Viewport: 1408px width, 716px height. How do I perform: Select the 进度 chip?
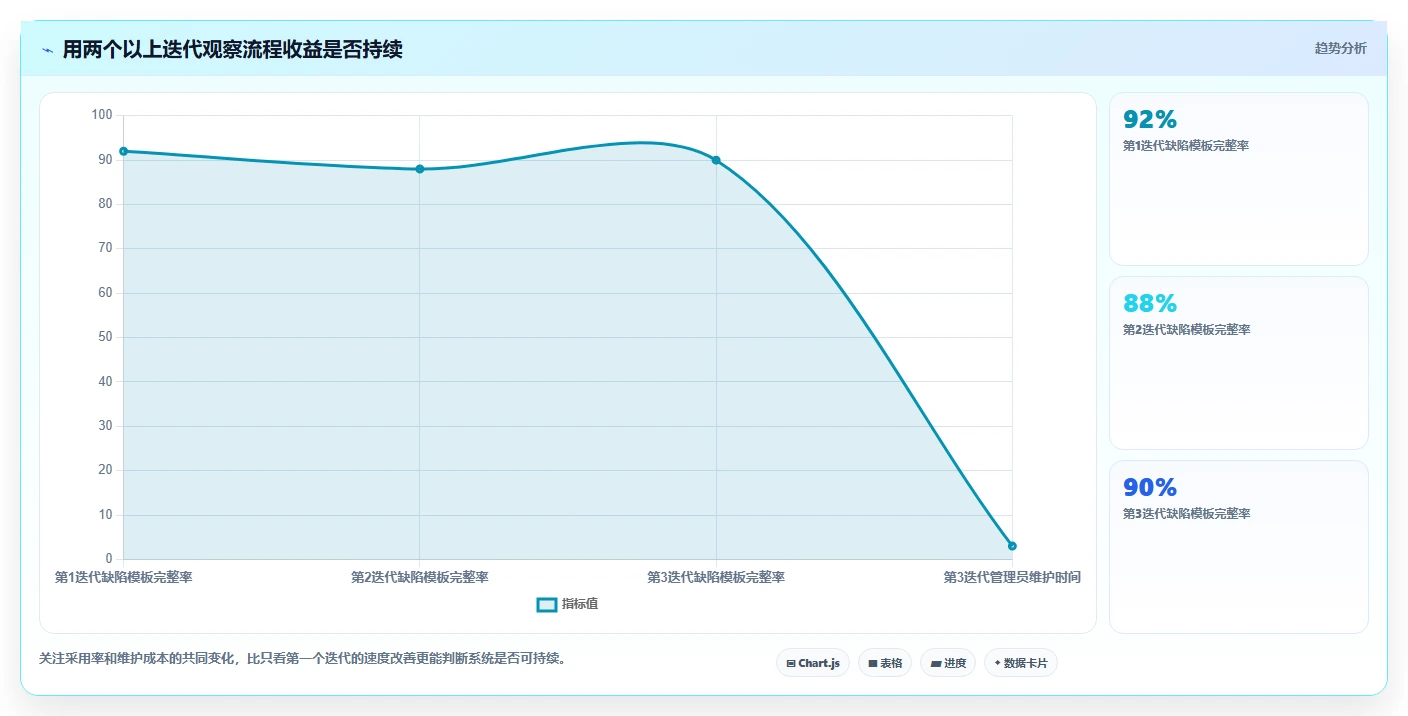click(x=948, y=663)
